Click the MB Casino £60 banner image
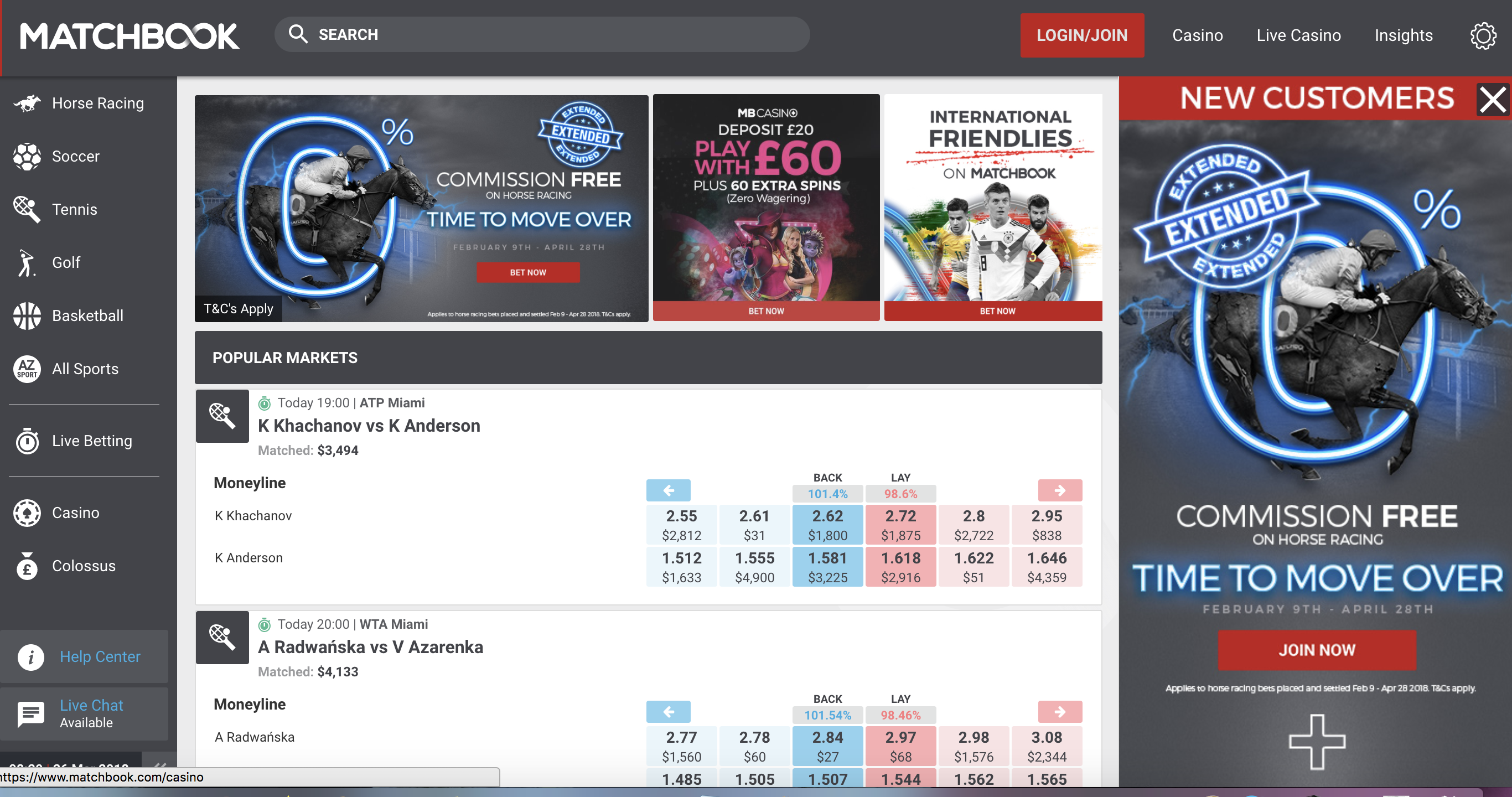 pyautogui.click(x=766, y=198)
